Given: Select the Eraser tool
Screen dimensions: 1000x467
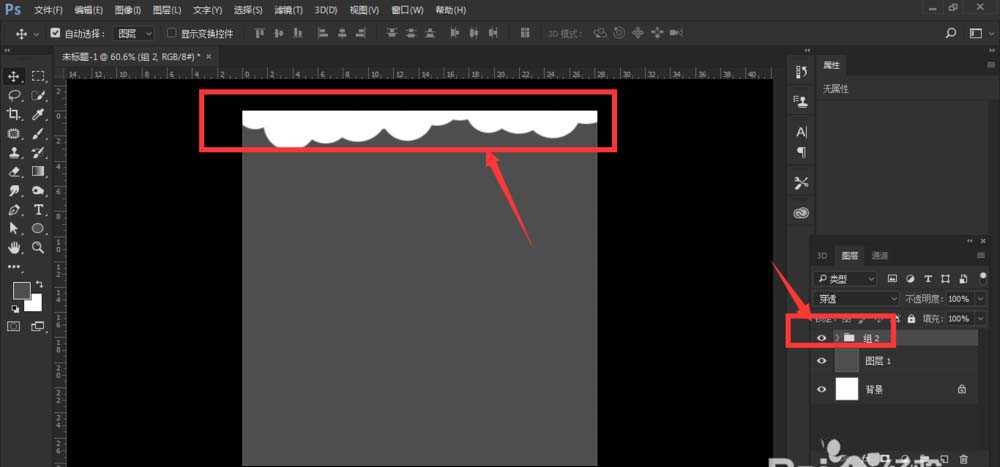Looking at the screenshot, I should tap(15, 172).
